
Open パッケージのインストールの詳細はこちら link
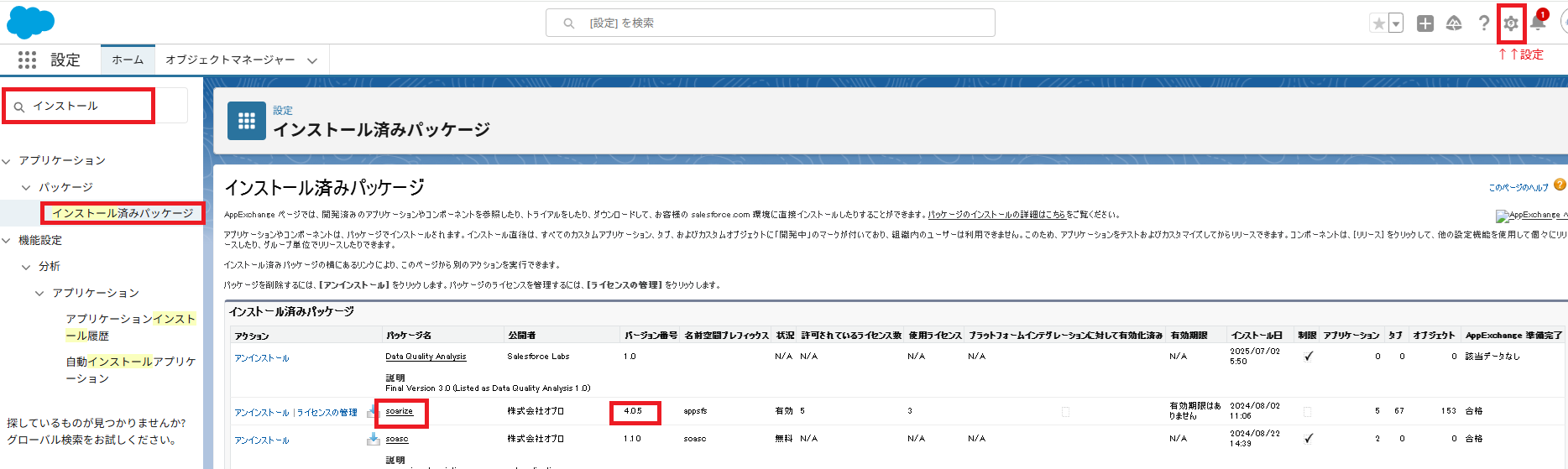click(x=997, y=215)
